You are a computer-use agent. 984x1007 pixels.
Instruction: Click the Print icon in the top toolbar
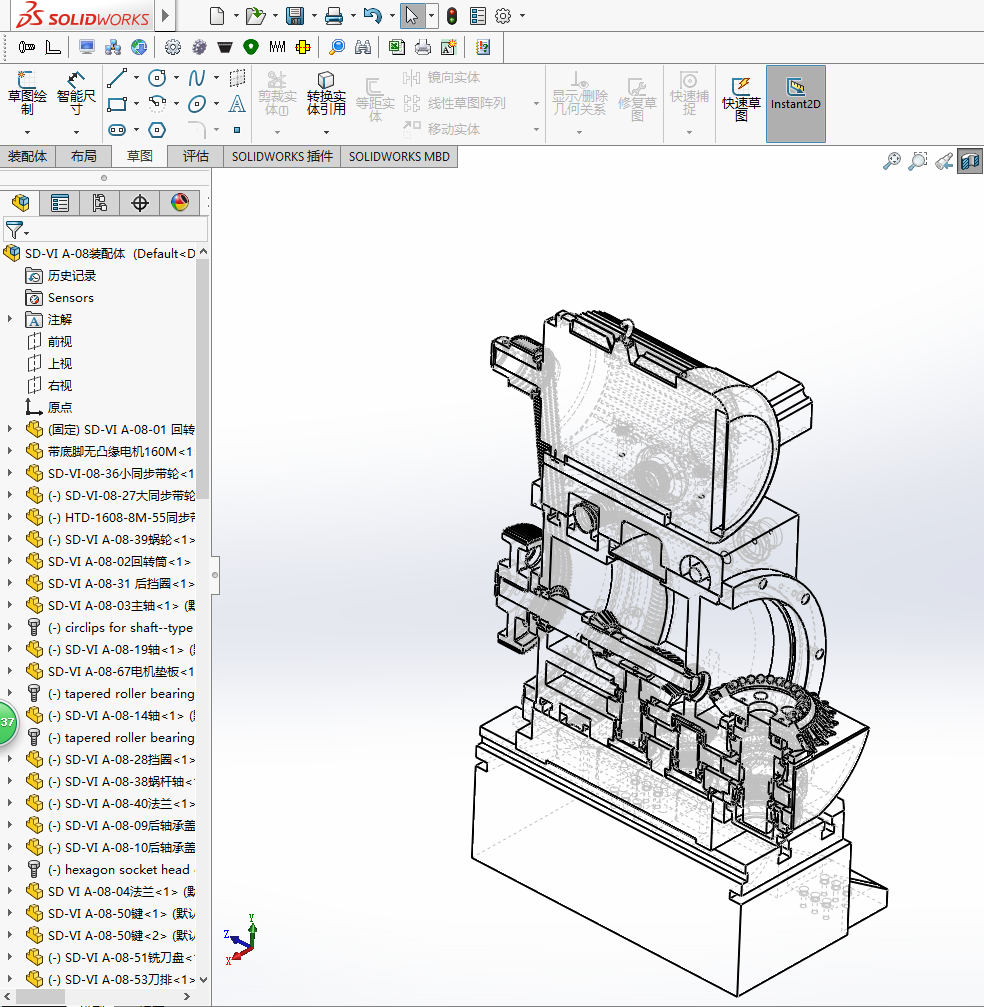pyautogui.click(x=334, y=16)
